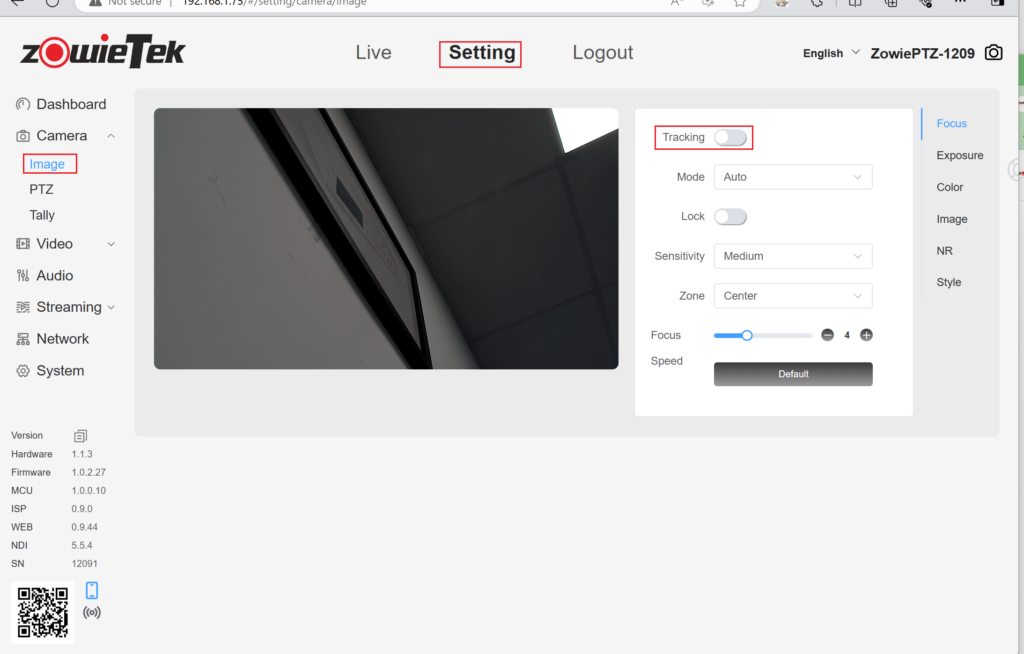This screenshot has width=1024, height=654.
Task: Click the camera preview image
Action: tap(386, 239)
